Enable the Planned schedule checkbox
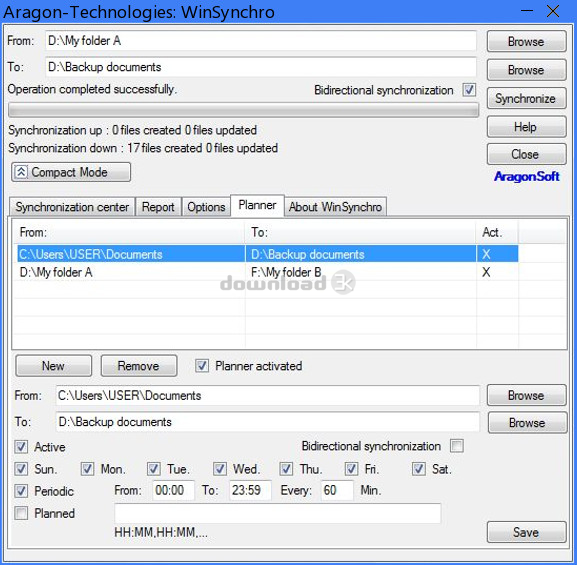 [21, 513]
